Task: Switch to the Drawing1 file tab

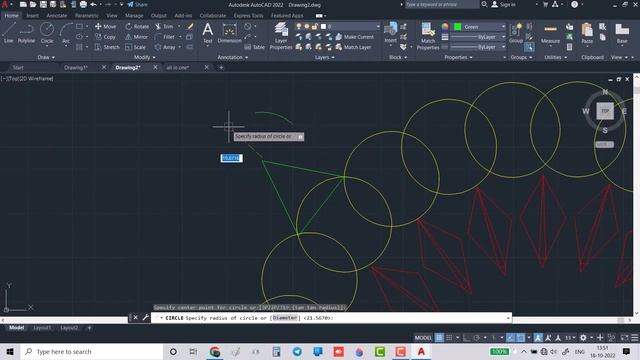Action: 76,67
